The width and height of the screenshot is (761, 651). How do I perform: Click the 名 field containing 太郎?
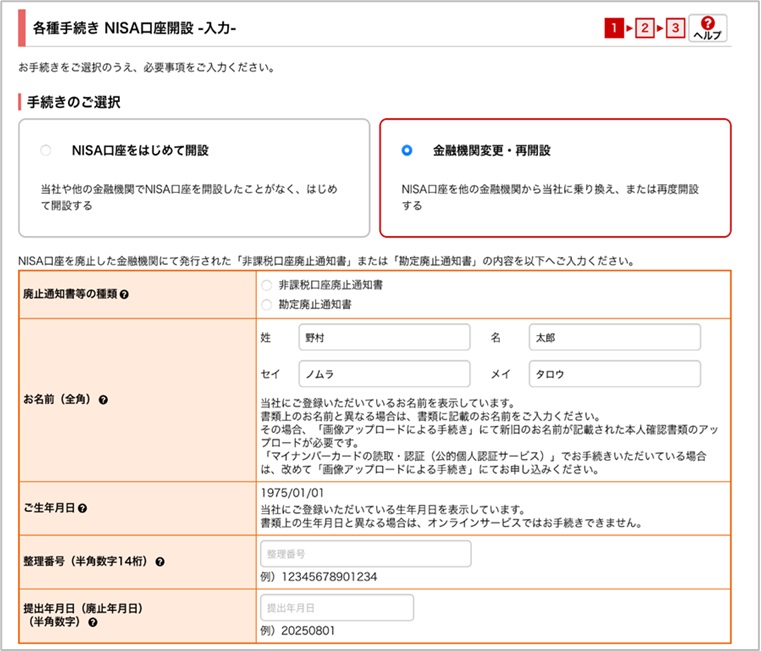(614, 338)
